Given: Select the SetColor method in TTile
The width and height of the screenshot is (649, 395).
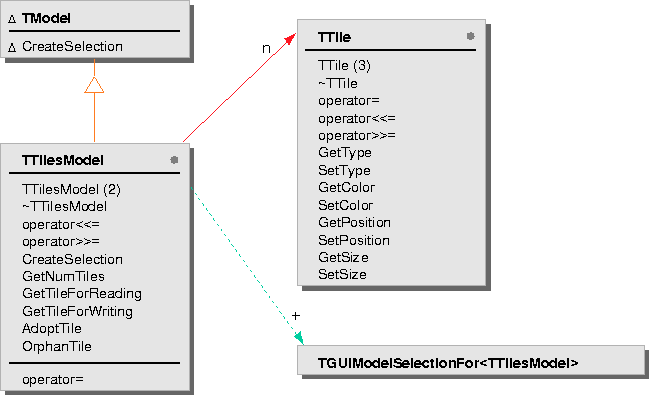Looking at the screenshot, I should [x=346, y=205].
